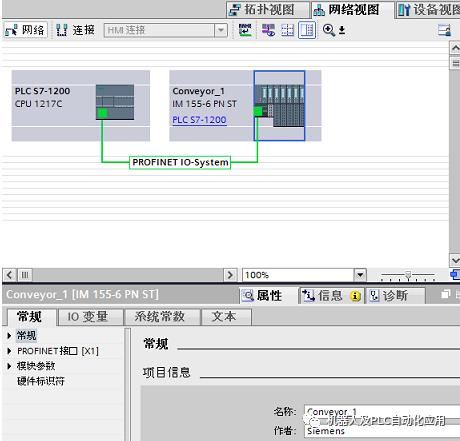
Task: Select PROFINET 接口 [X1] in the tree
Action: (58, 351)
